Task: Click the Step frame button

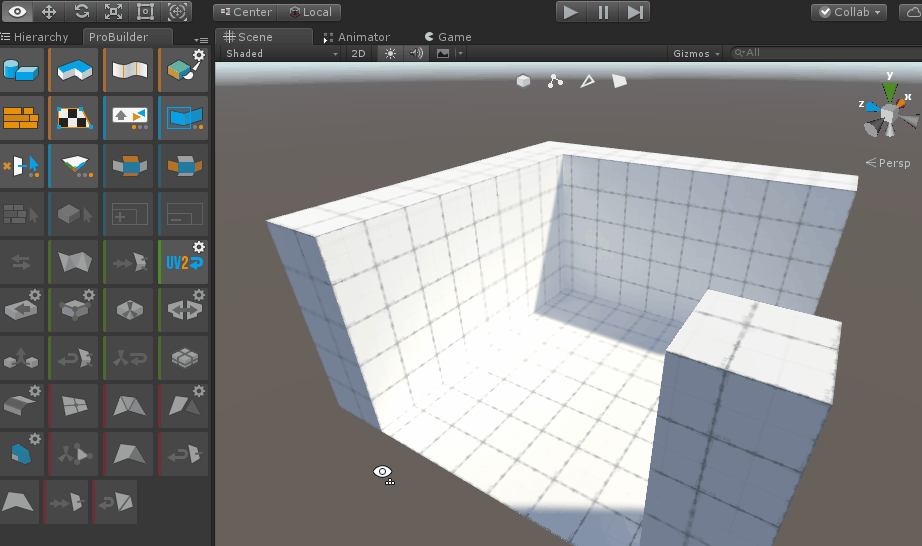Action: click(x=634, y=12)
